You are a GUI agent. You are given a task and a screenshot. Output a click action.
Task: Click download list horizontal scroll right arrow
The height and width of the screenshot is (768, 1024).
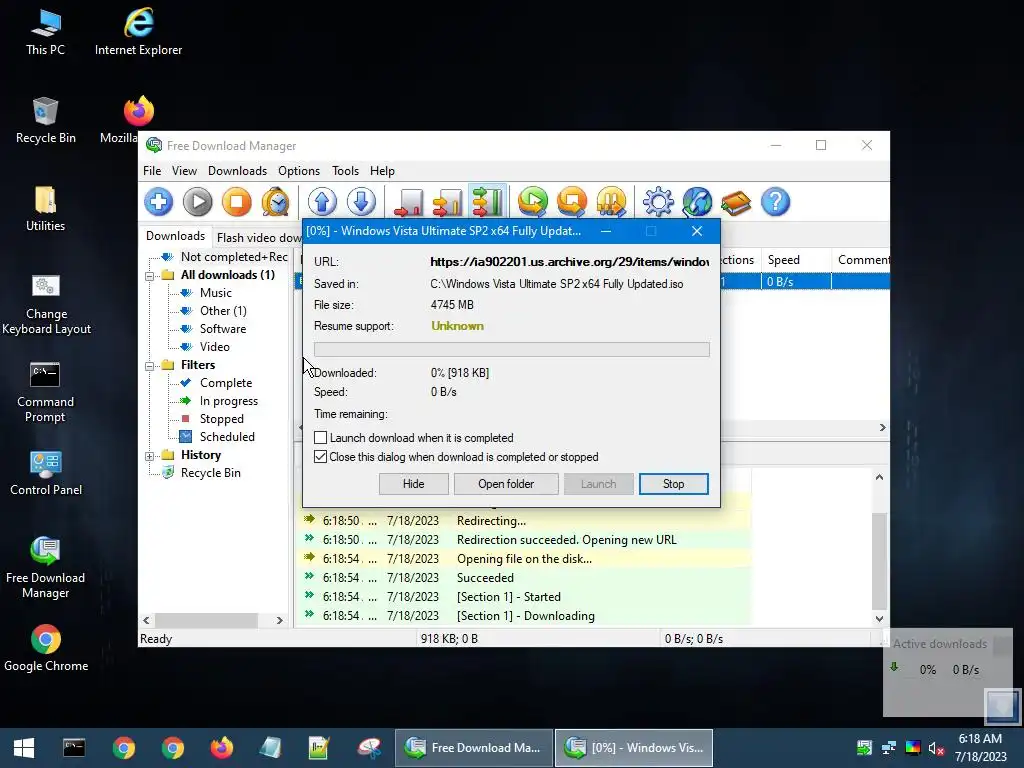882,428
